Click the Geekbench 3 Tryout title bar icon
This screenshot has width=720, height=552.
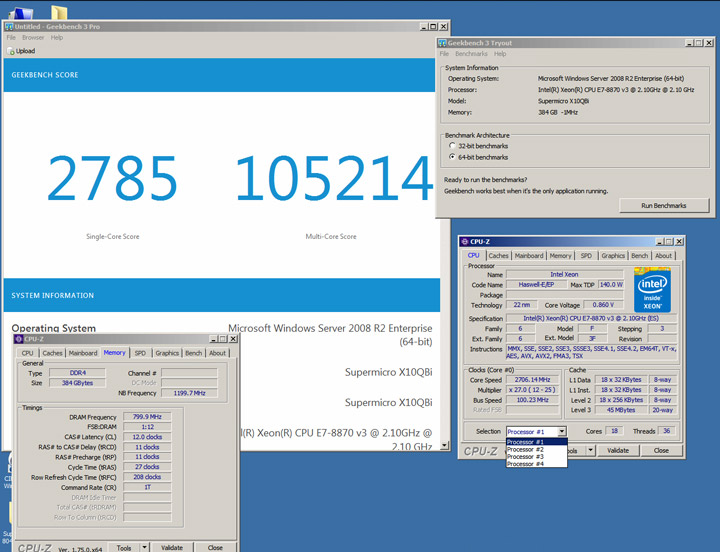point(444,43)
